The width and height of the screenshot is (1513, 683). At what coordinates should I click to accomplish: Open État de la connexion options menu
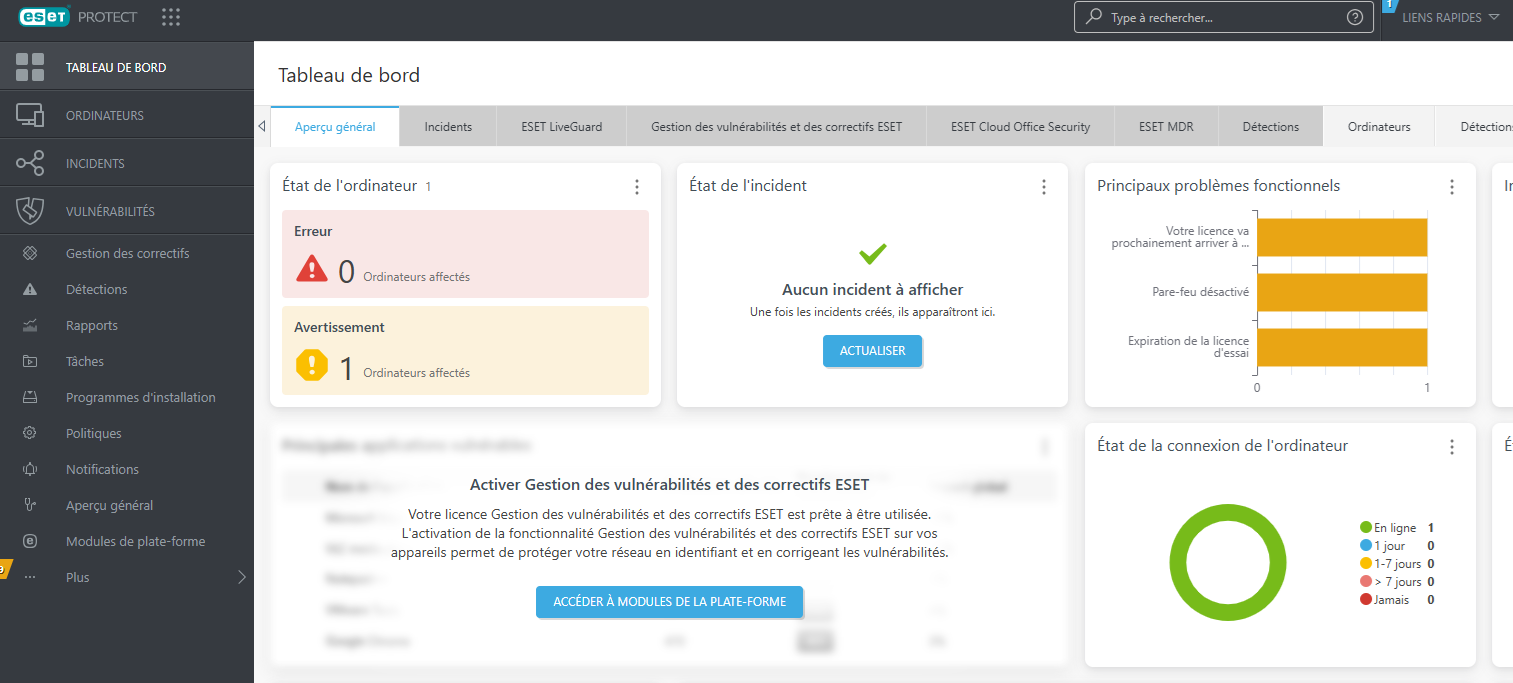pyautogui.click(x=1452, y=447)
